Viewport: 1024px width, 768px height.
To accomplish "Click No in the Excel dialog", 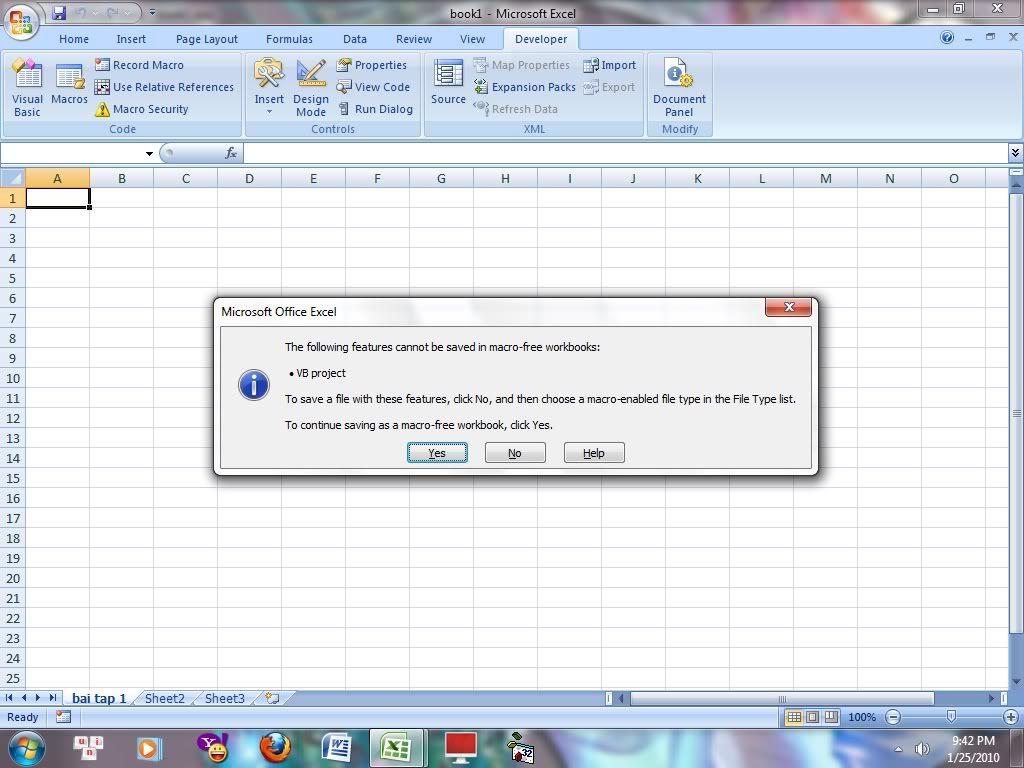I will (x=514, y=453).
